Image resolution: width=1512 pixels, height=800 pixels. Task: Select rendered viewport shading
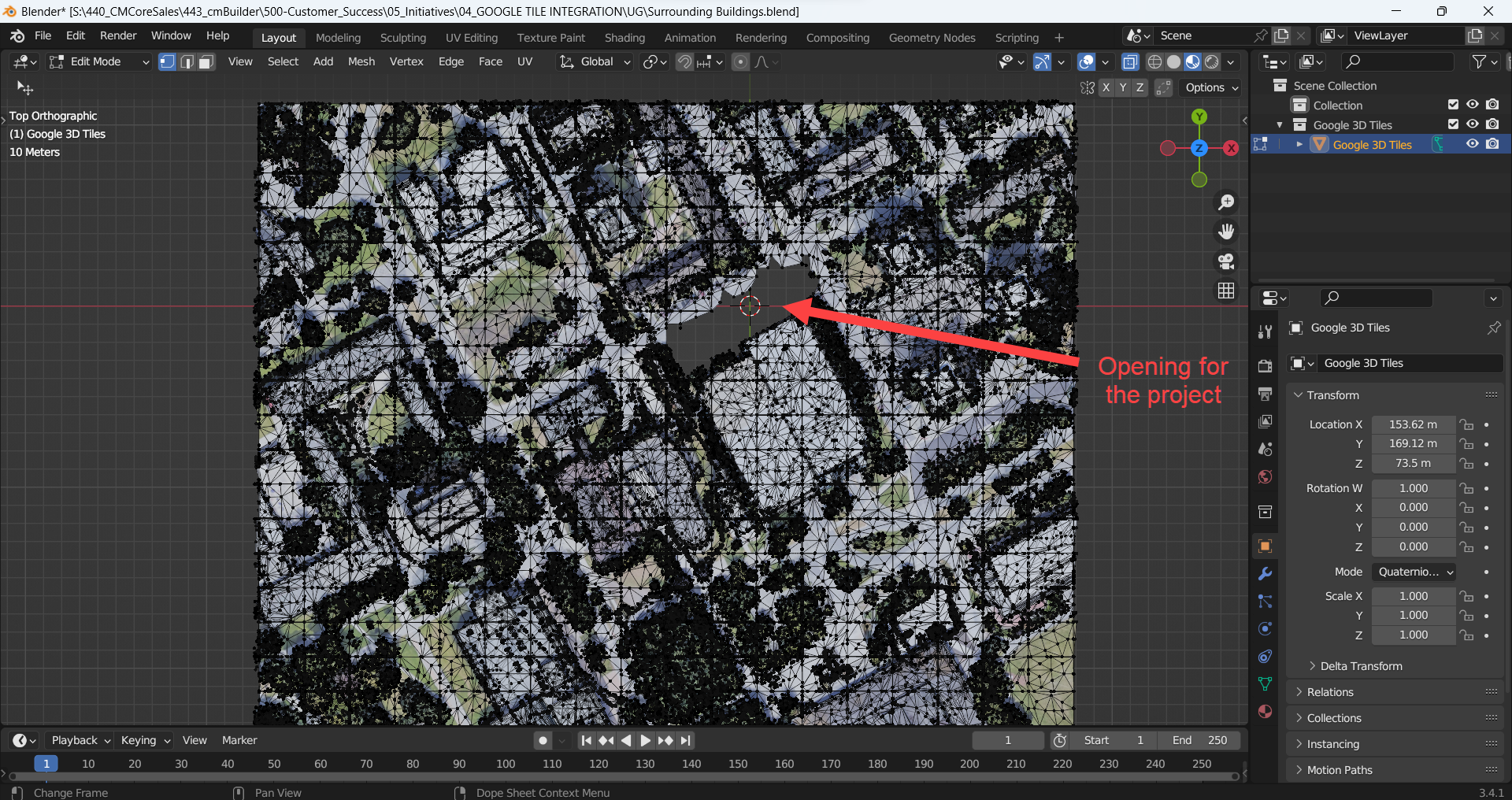1212,61
